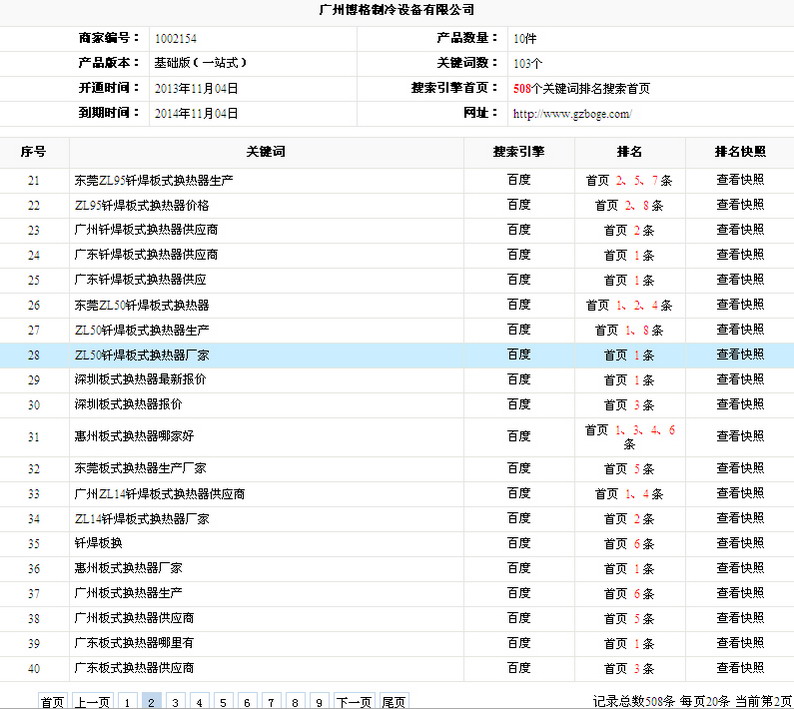Image resolution: width=794 pixels, height=709 pixels.
Task: View 查看快照 for row 22
Action: pyautogui.click(x=740, y=205)
